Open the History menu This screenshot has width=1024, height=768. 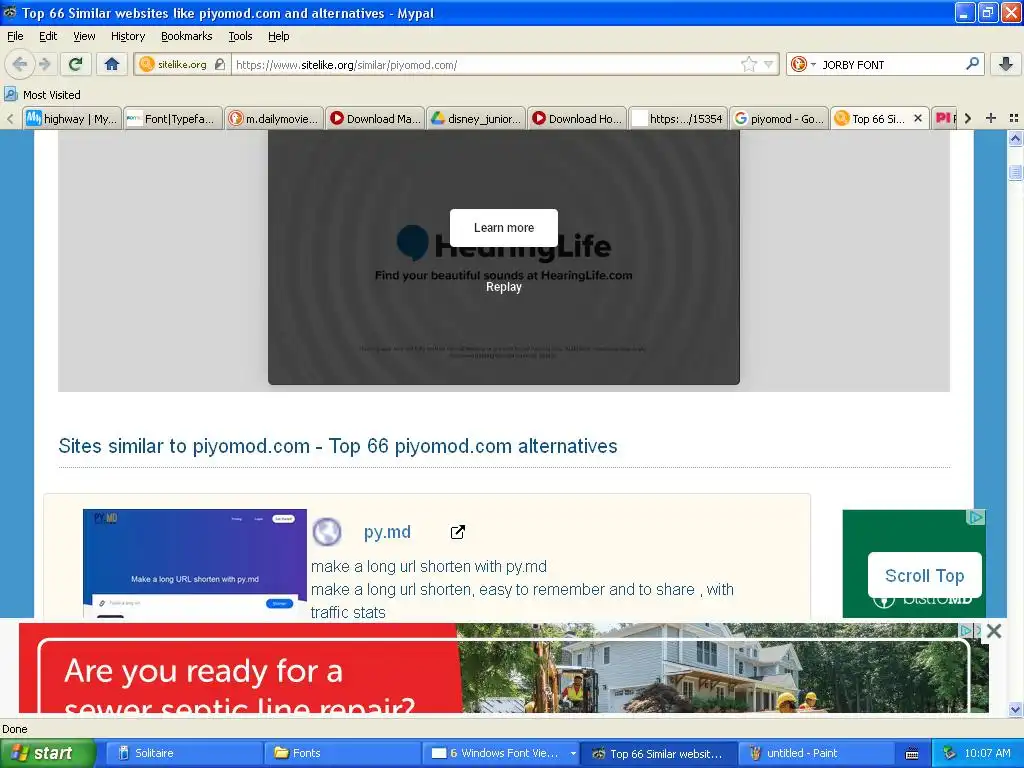(127, 36)
